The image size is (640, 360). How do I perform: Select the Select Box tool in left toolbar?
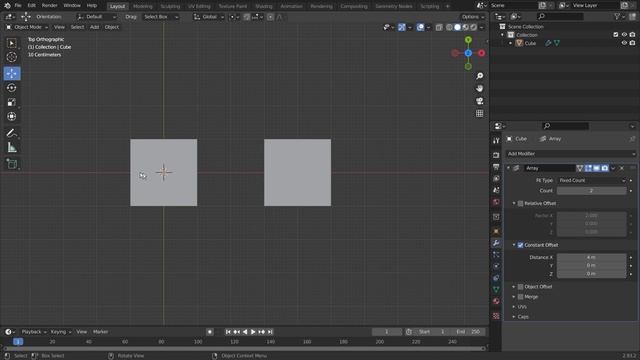coord(12,43)
